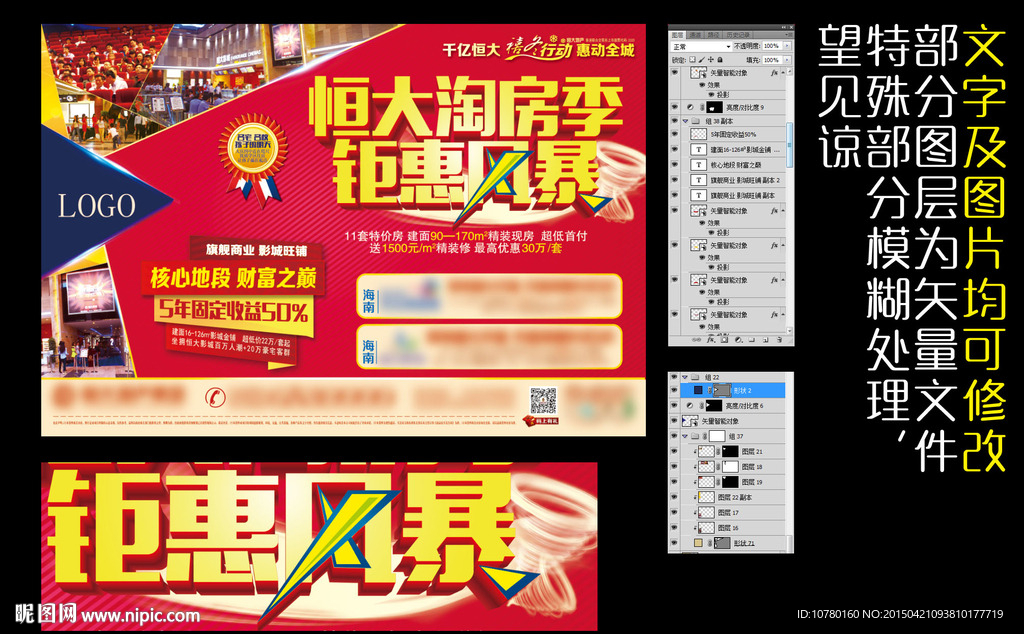The height and width of the screenshot is (634, 1024).
Task: Click the lock all padlock icon
Action: [x=720, y=60]
